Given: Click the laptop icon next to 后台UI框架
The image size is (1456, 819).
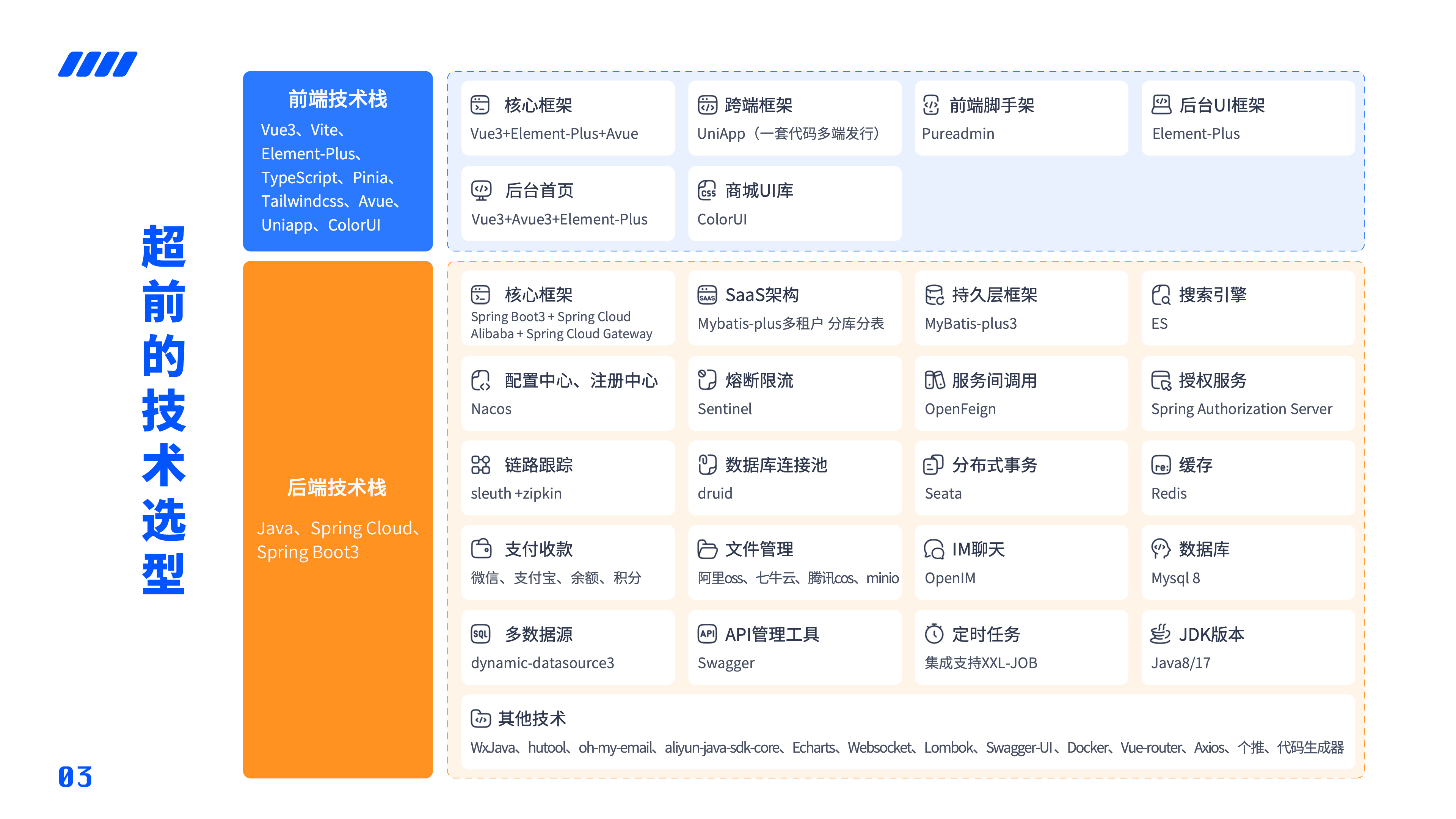Looking at the screenshot, I should click(1161, 105).
